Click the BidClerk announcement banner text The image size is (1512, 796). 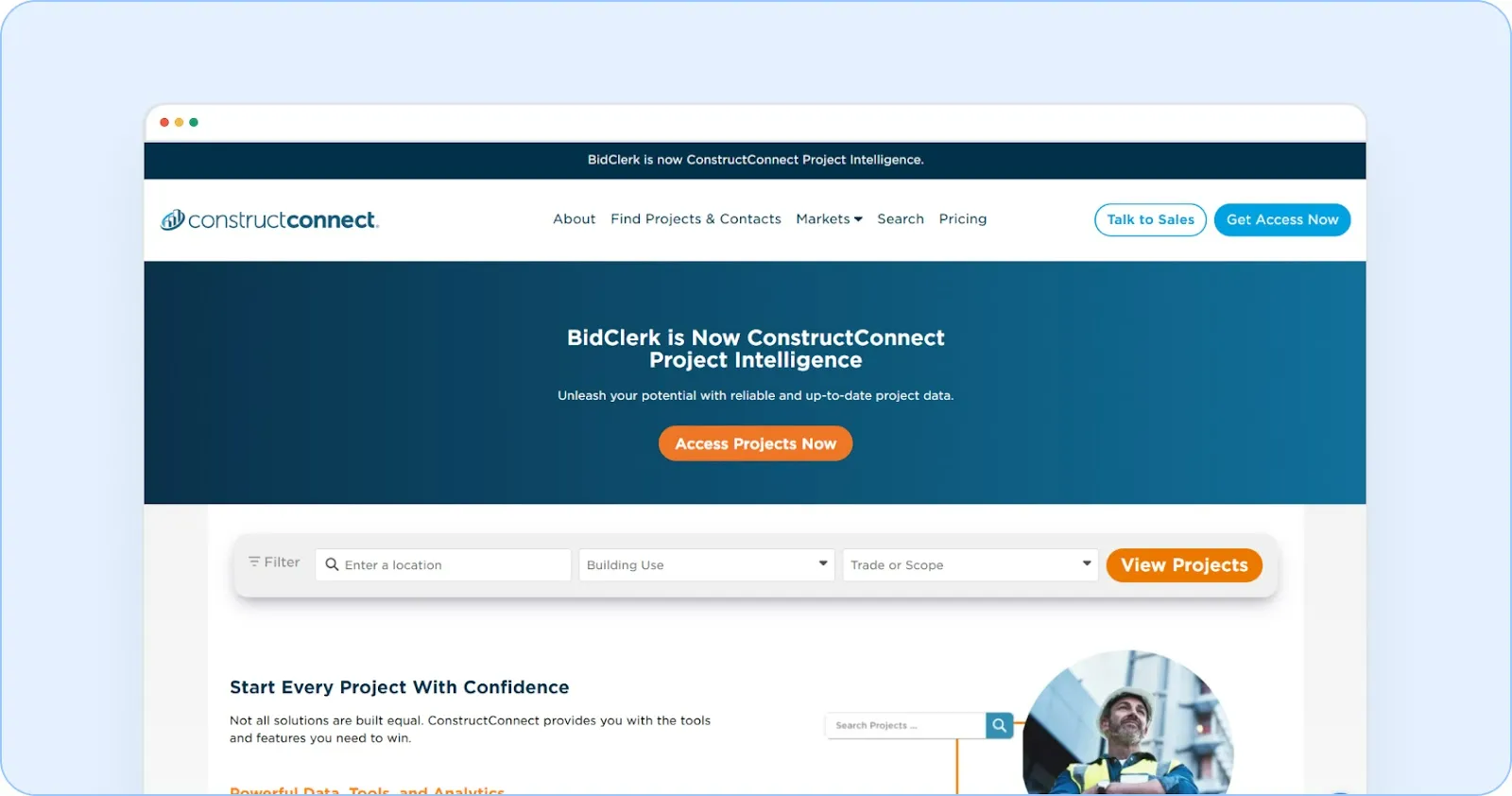(755, 160)
